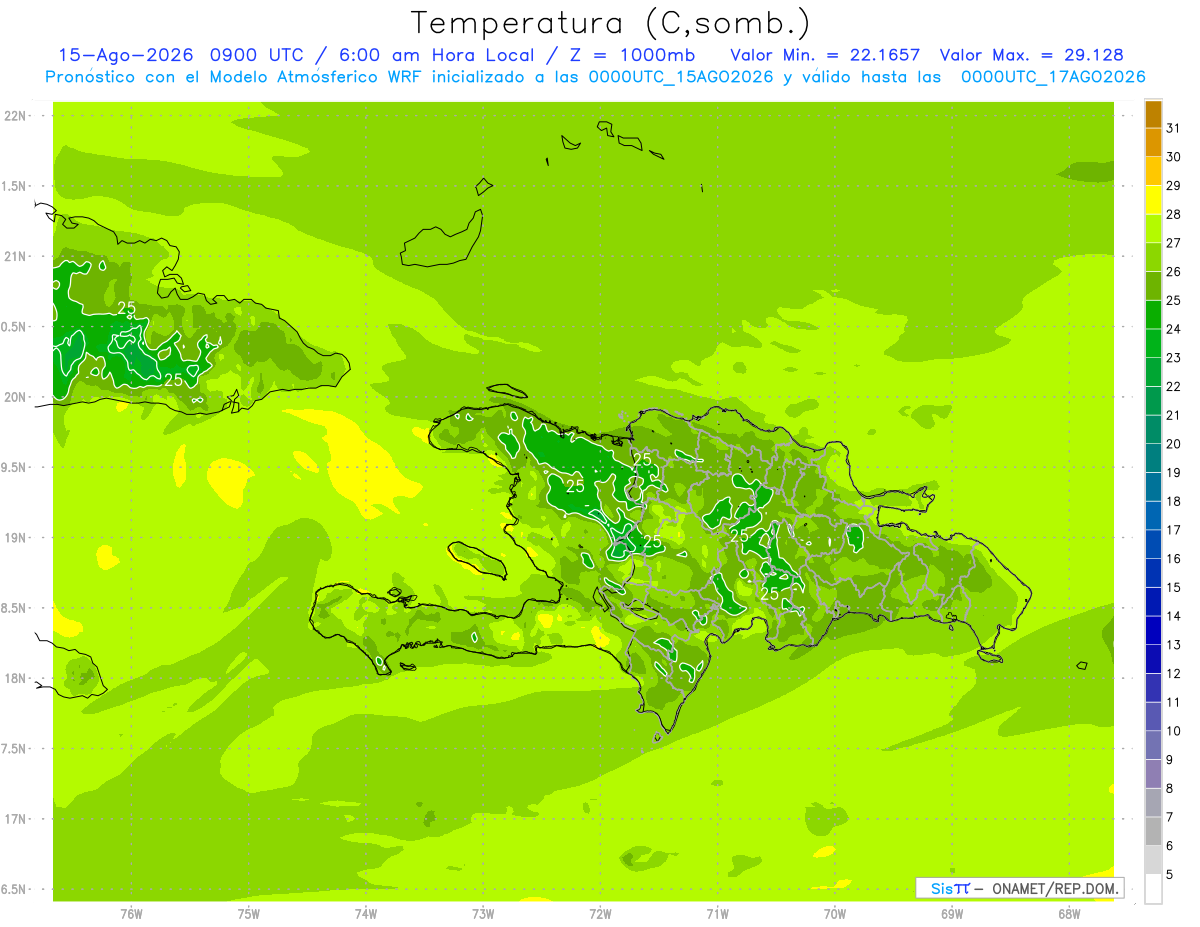Click legend value 21
The height and width of the screenshot is (927, 1200).
1173,415
